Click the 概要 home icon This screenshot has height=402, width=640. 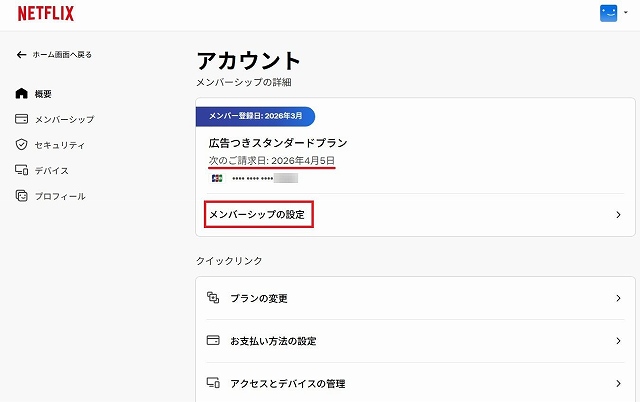tap(21, 94)
